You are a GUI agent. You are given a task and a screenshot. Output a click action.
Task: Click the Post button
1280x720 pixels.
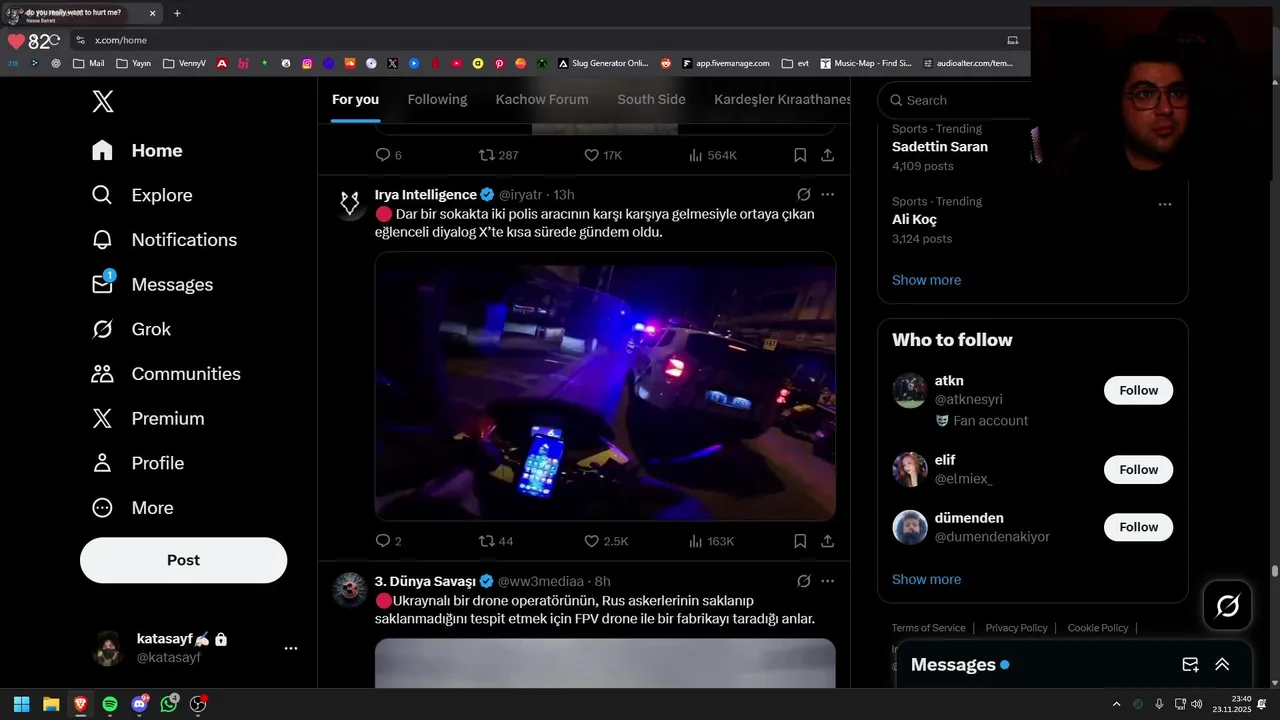[183, 560]
